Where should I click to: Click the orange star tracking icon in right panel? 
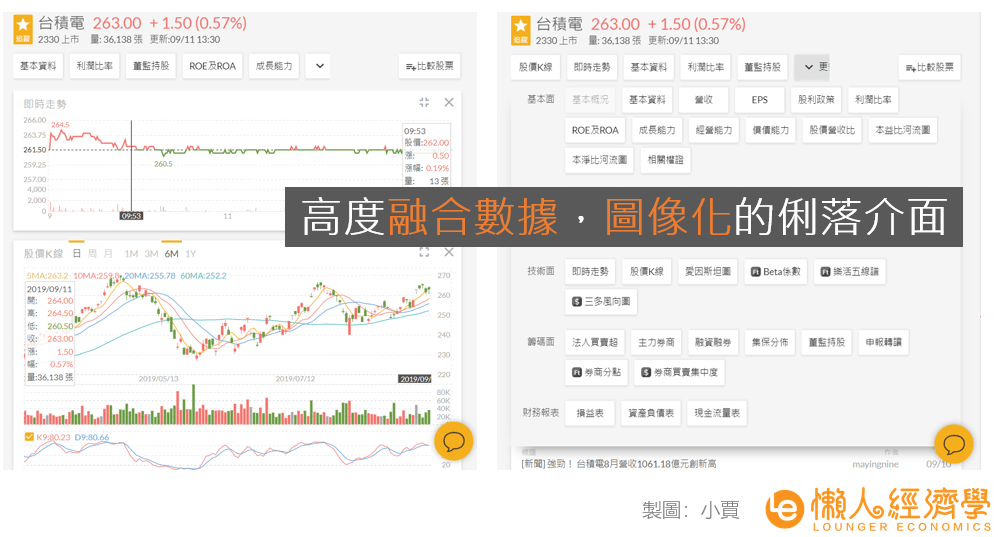(x=521, y=31)
